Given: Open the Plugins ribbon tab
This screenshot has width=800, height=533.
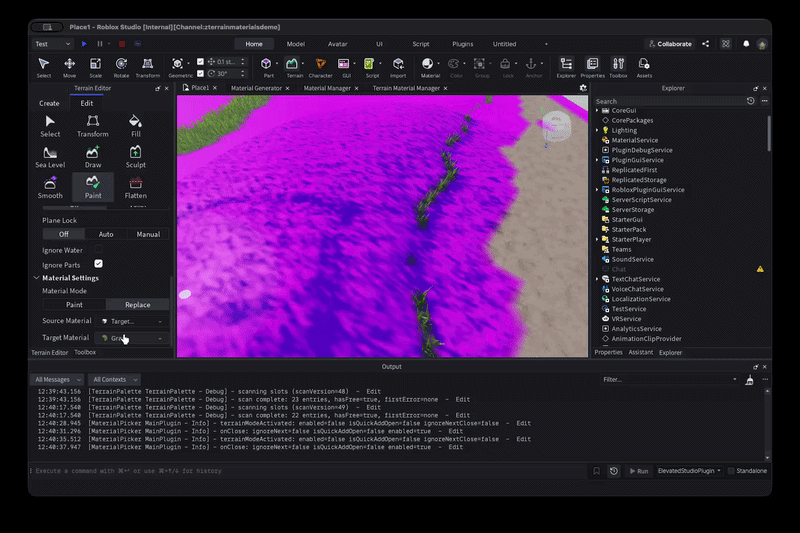Looking at the screenshot, I should (x=462, y=44).
